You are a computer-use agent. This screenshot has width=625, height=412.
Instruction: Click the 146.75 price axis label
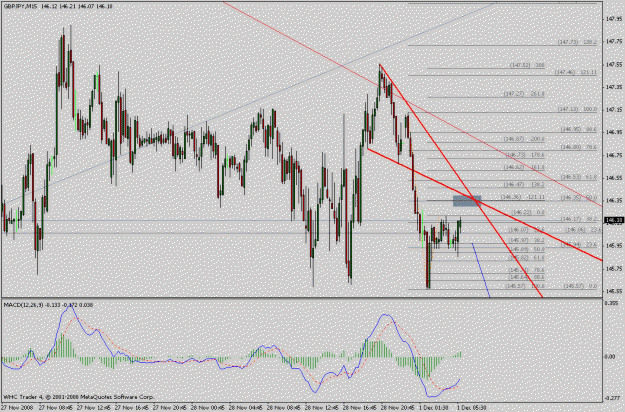(614, 155)
